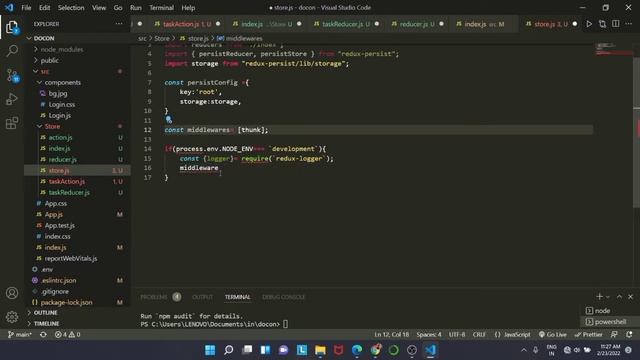Open the Source Control view
Screen dimensions: 640x360
click(12, 76)
